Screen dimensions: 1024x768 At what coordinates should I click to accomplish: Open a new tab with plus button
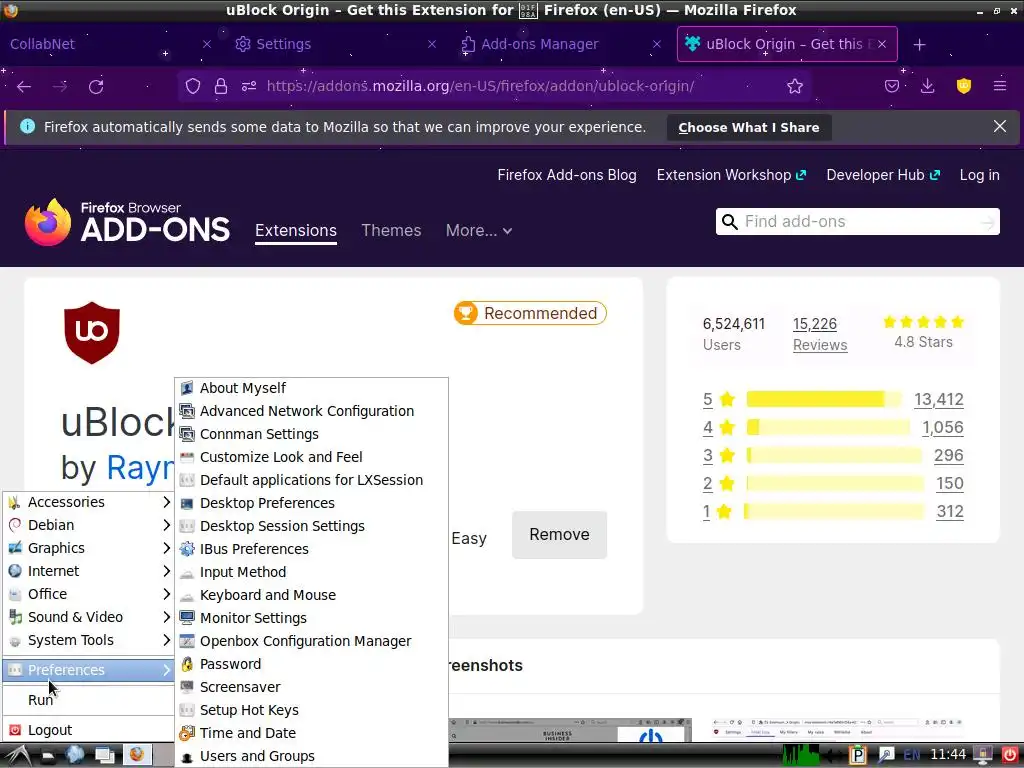click(x=920, y=44)
